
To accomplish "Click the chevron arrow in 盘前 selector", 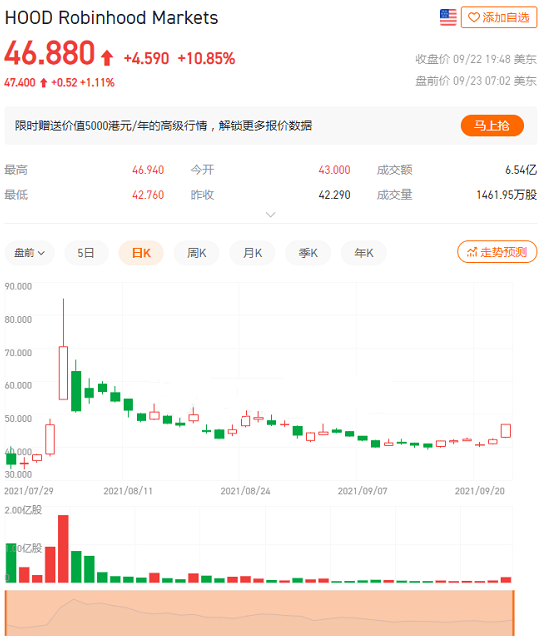I will click(41, 253).
